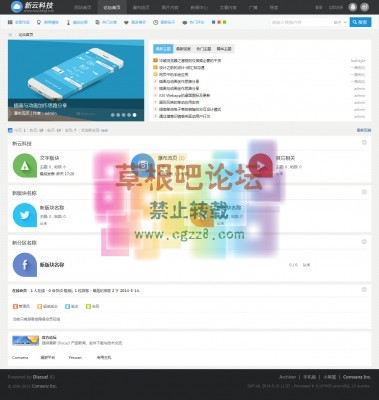Click the document icon in the blue toolbar
Screen dimensions: 379x400
(x=97, y=22)
